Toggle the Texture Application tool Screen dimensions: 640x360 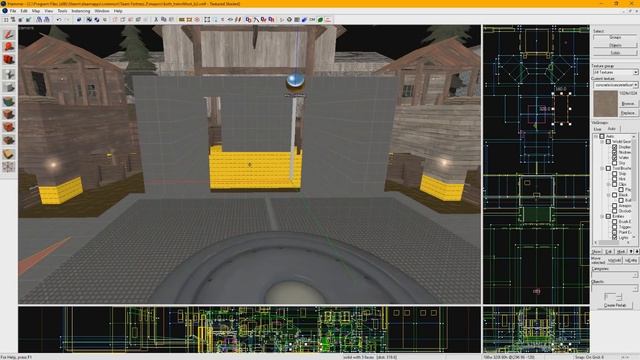tap(9, 101)
